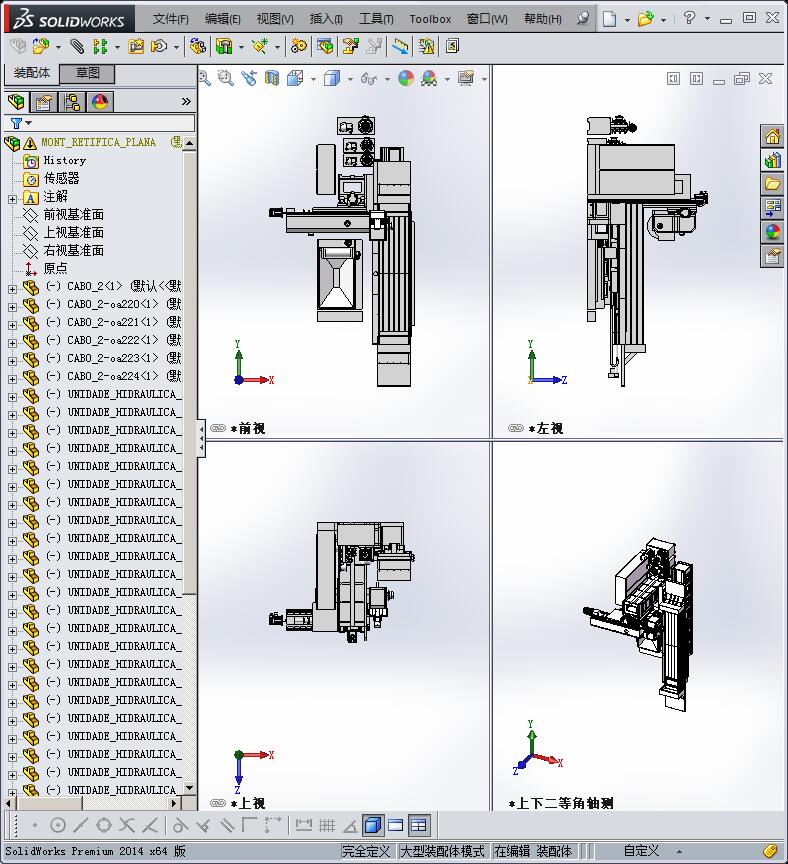
Task: Click the feature tree scroll down arrow
Action: 190,788
